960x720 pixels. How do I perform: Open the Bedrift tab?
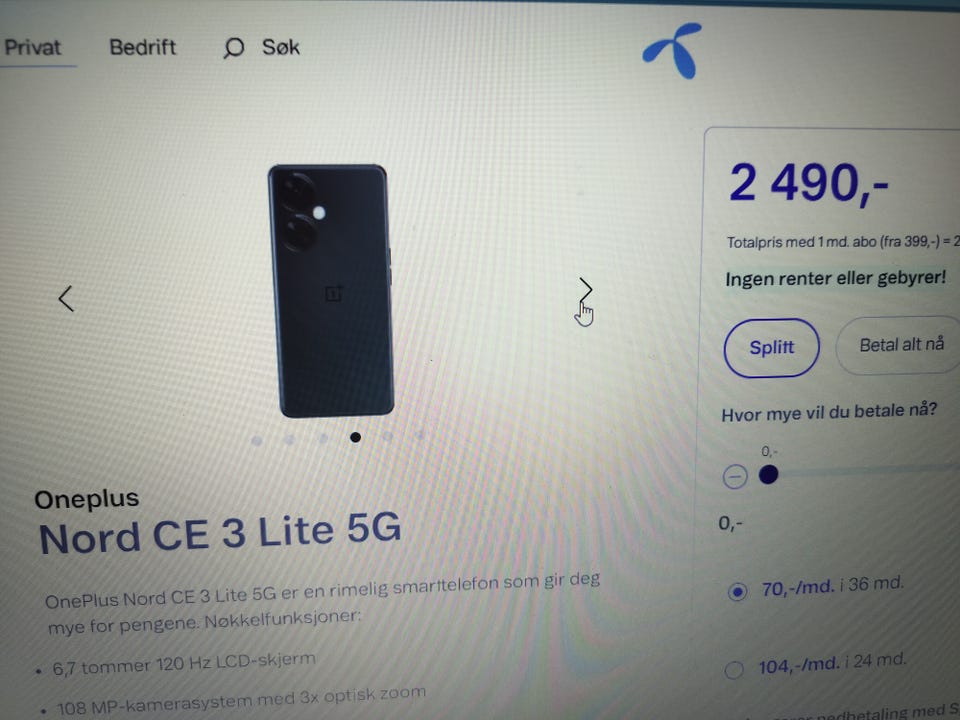pos(143,47)
